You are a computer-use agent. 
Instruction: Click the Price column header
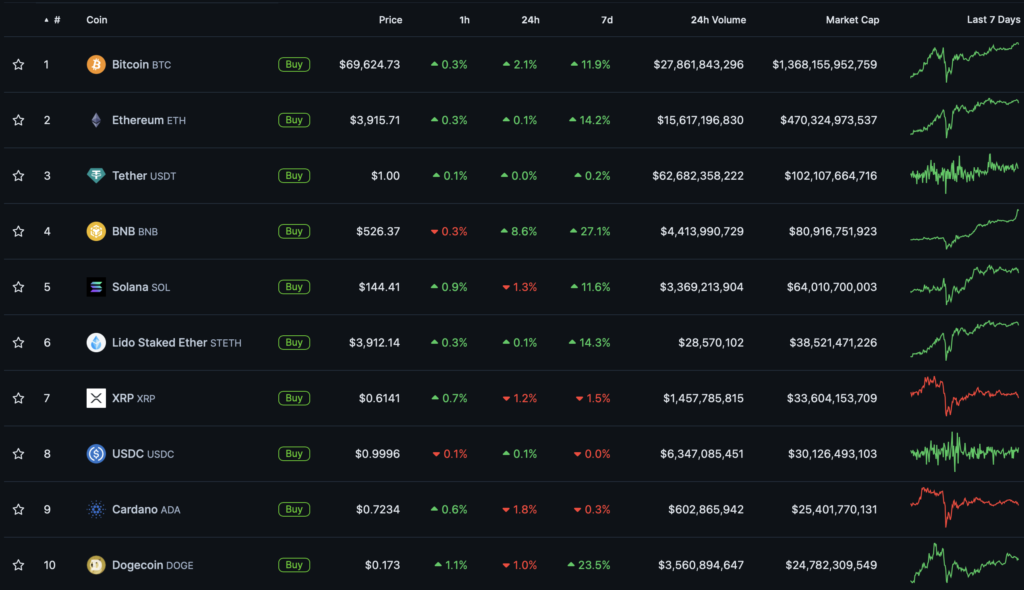[390, 20]
